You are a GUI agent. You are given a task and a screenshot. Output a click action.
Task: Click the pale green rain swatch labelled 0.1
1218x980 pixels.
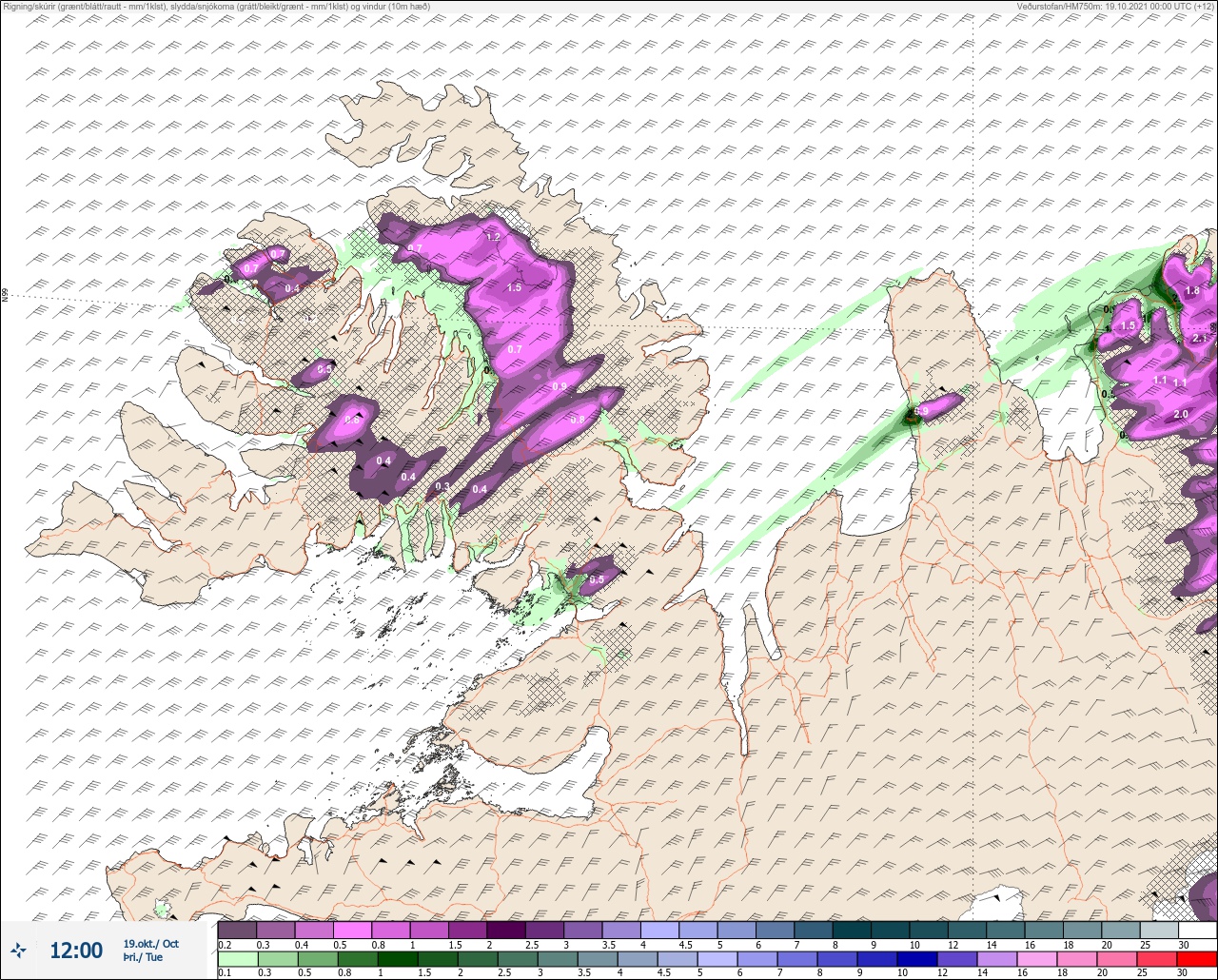coord(237,958)
